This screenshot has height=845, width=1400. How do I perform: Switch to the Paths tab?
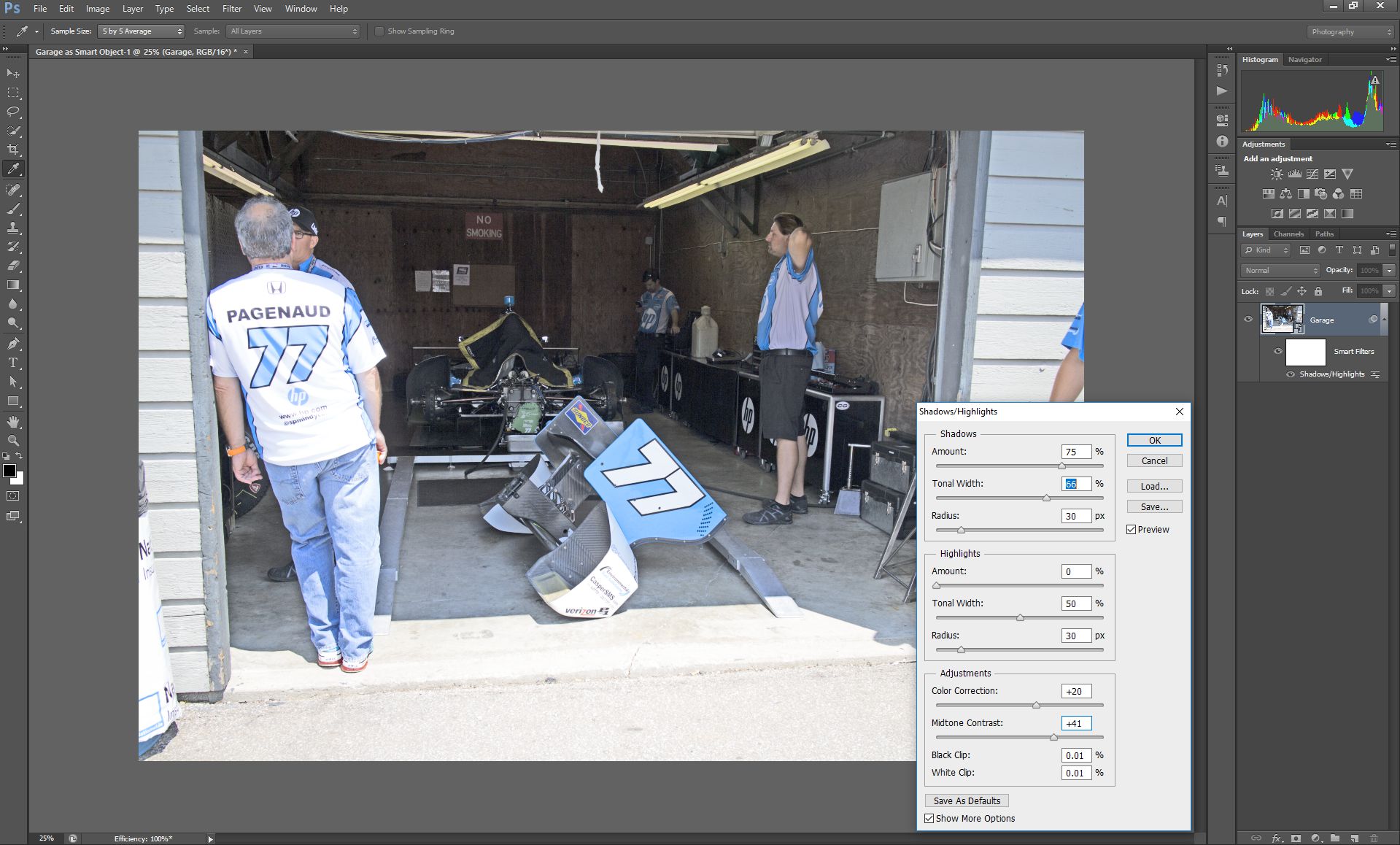[x=1324, y=234]
